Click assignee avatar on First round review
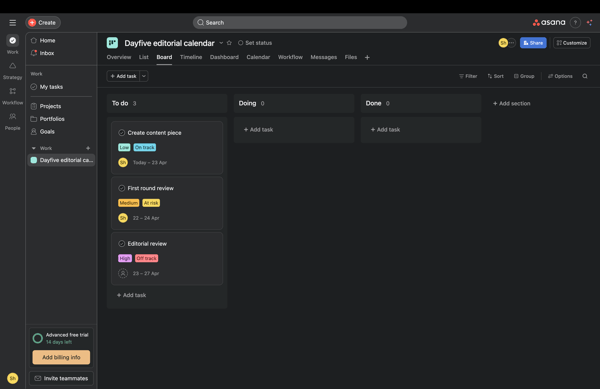The height and width of the screenshot is (389, 600). point(123,218)
